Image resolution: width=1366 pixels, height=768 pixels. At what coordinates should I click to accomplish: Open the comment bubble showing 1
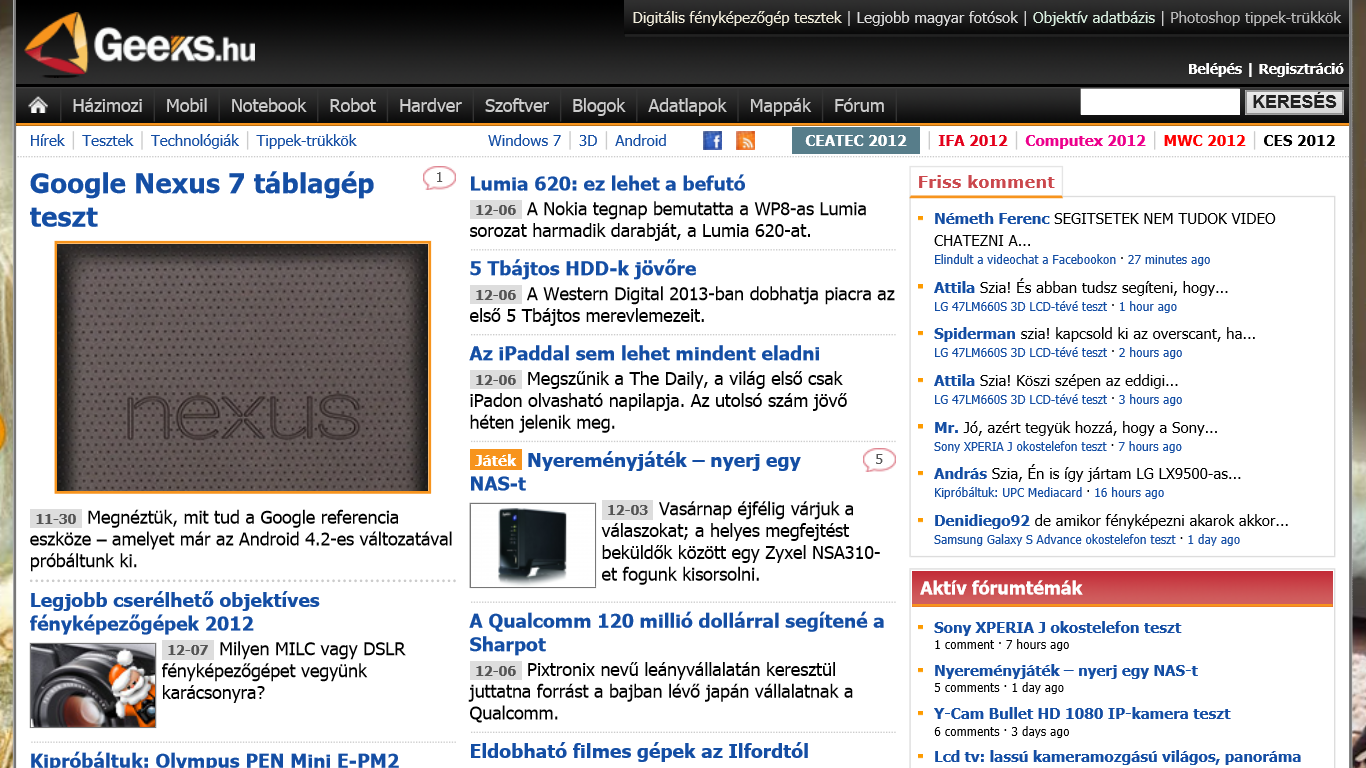(x=439, y=178)
